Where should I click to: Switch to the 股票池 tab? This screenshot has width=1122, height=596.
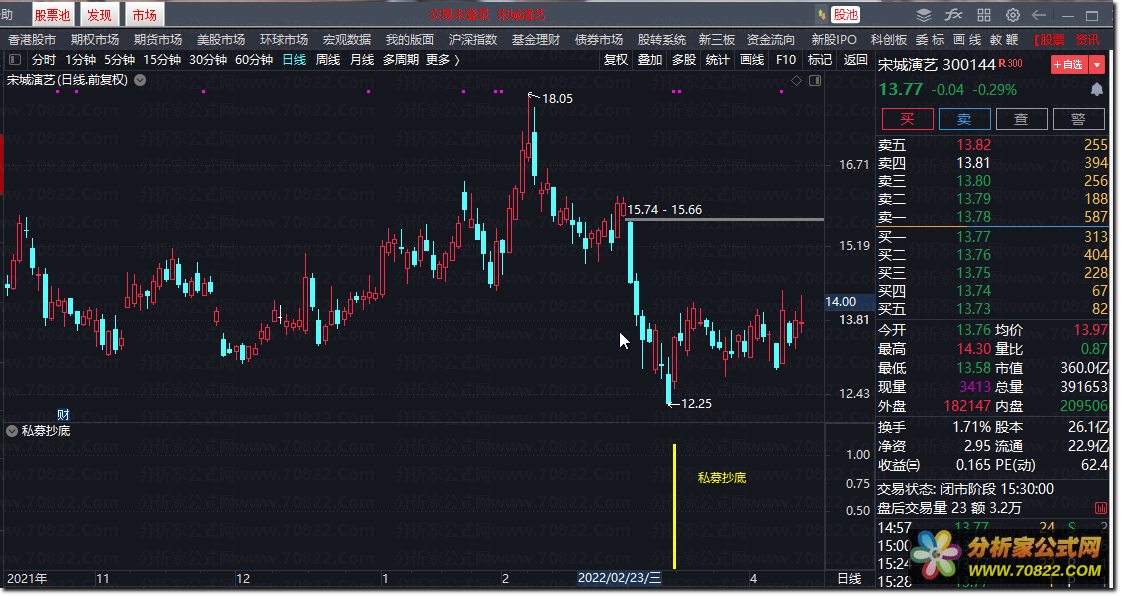coord(52,14)
